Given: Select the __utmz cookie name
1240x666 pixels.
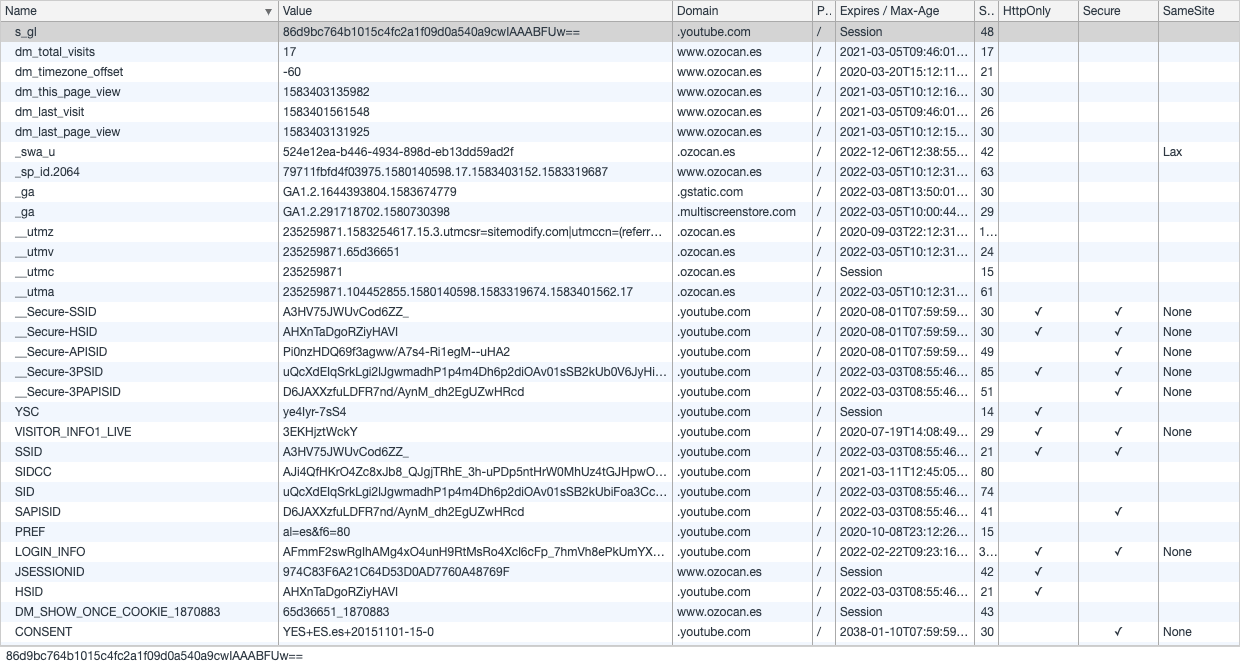Looking at the screenshot, I should (35, 232).
